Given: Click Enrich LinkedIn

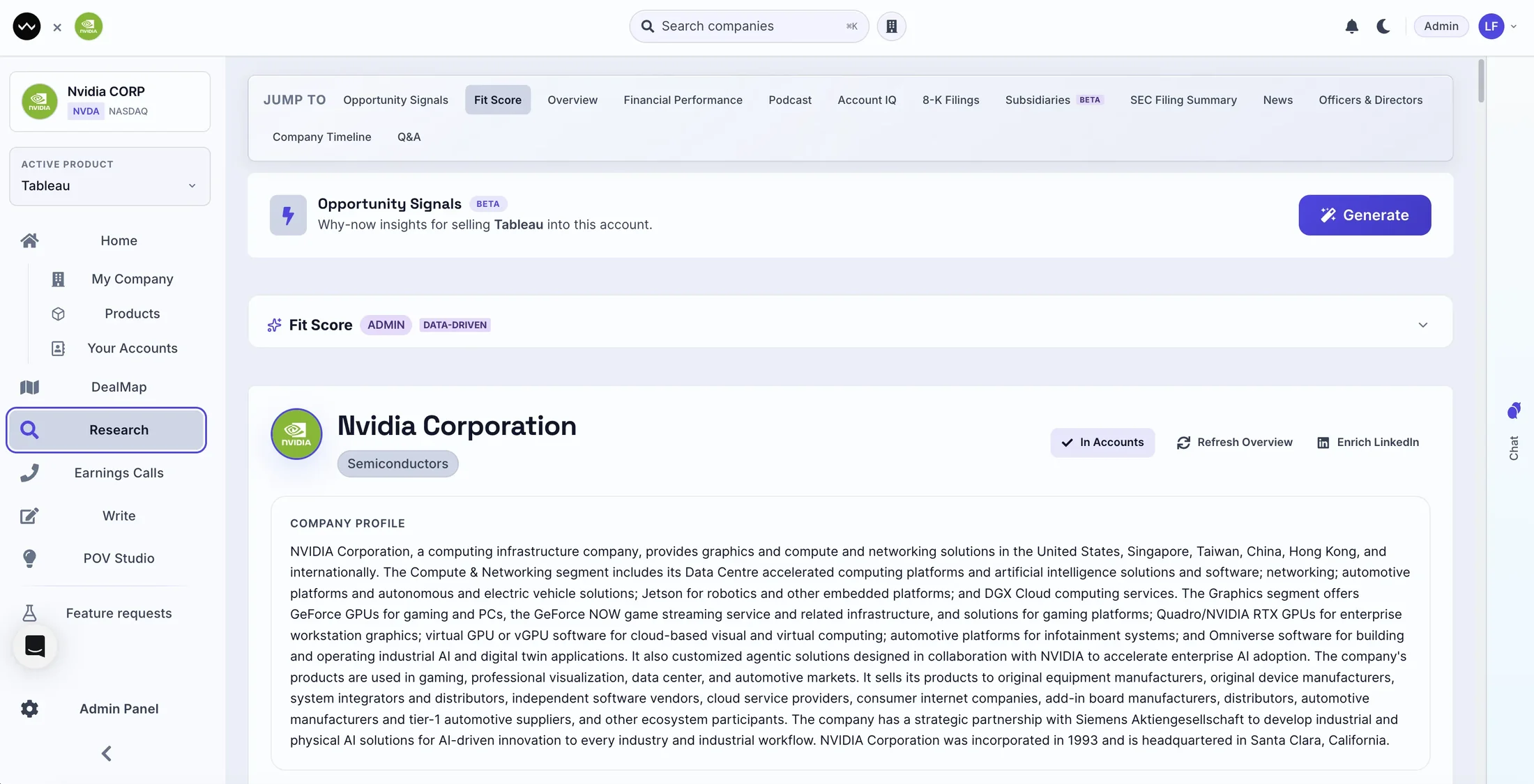Looking at the screenshot, I should pos(1368,443).
